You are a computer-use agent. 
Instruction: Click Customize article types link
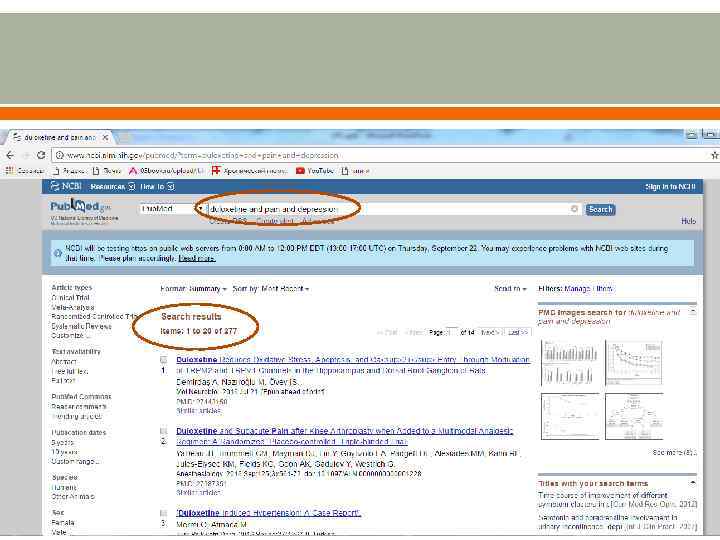click(x=71, y=336)
